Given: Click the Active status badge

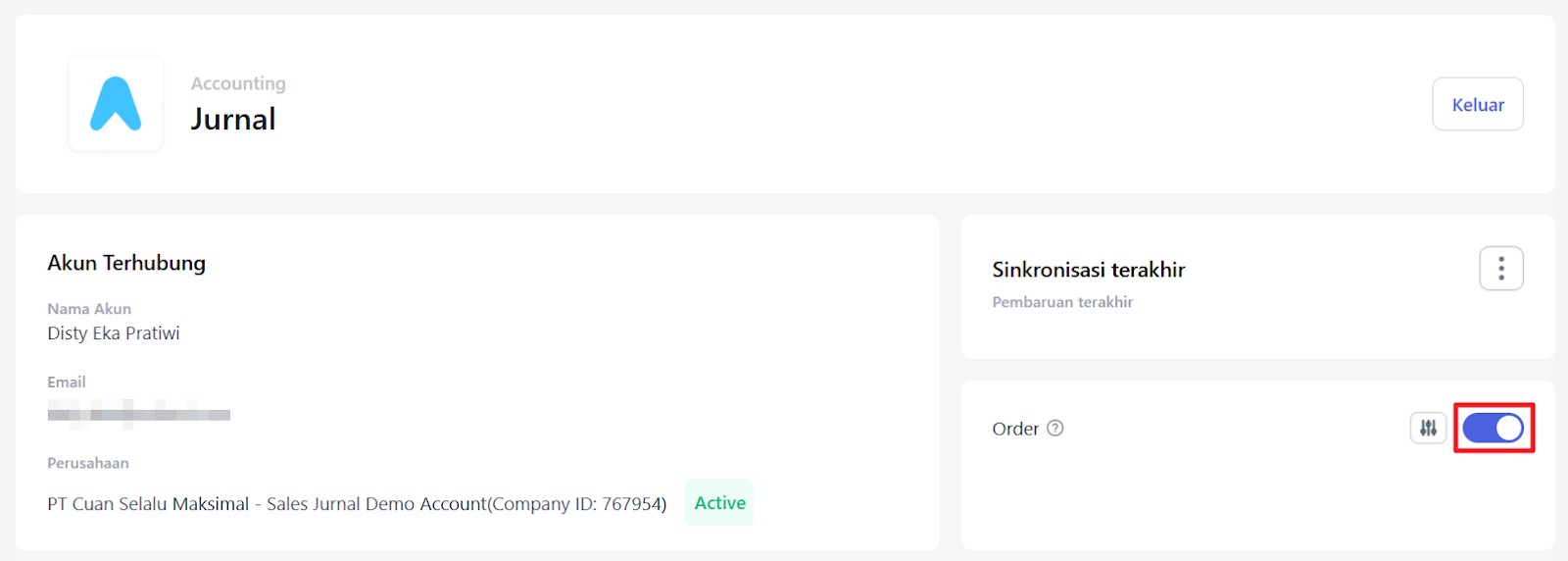Looking at the screenshot, I should point(719,503).
